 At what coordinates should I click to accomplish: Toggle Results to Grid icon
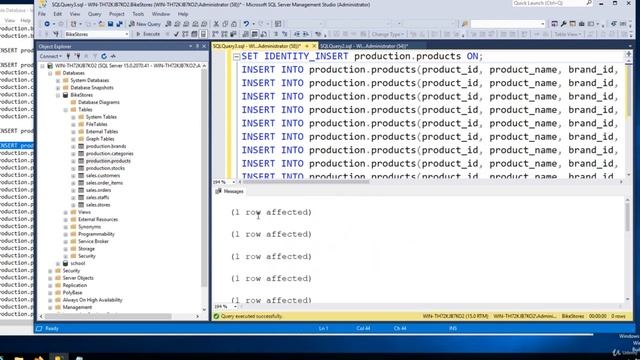point(255,34)
